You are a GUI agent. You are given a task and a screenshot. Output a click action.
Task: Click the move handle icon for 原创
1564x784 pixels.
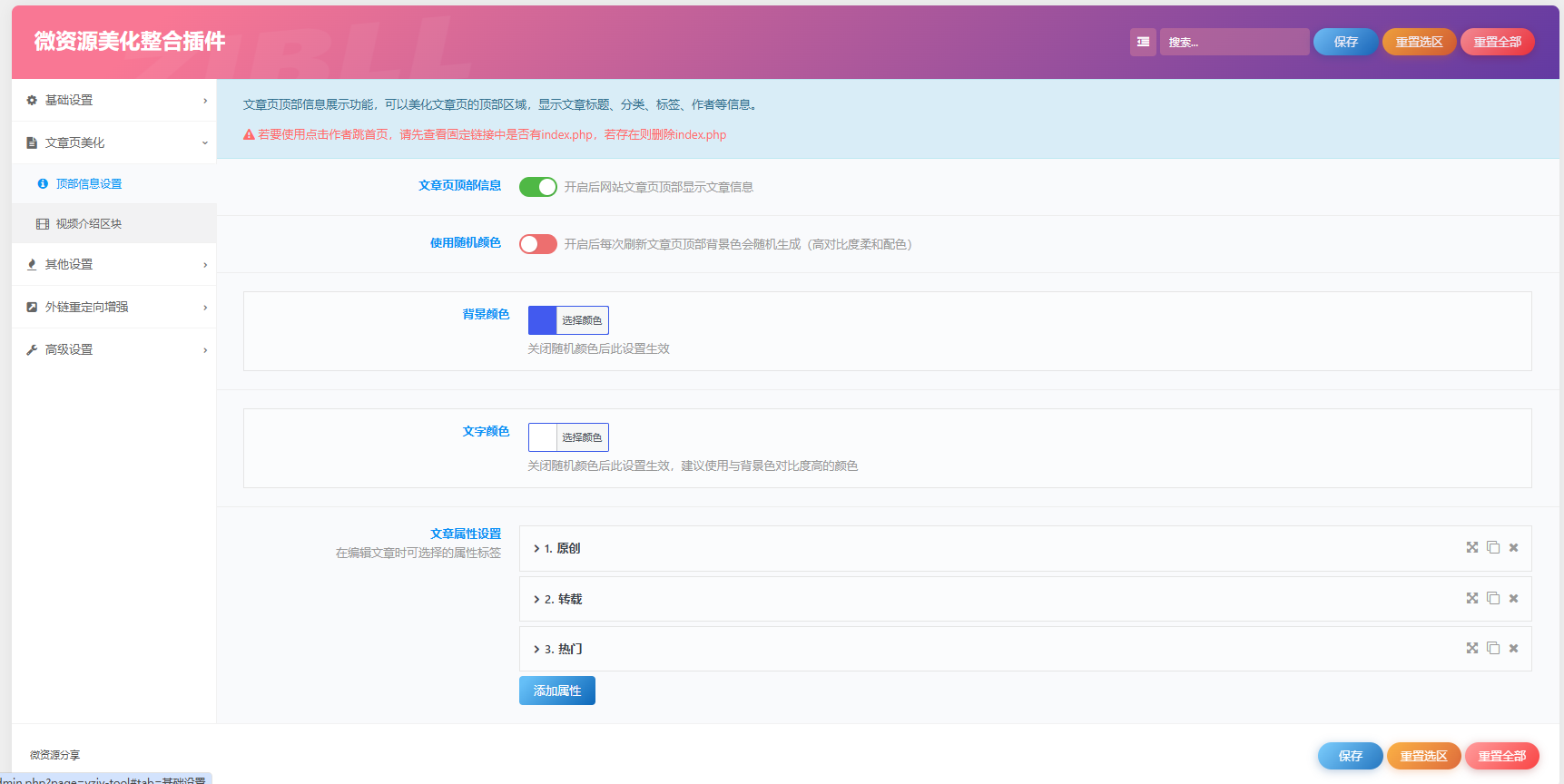pos(1472,547)
